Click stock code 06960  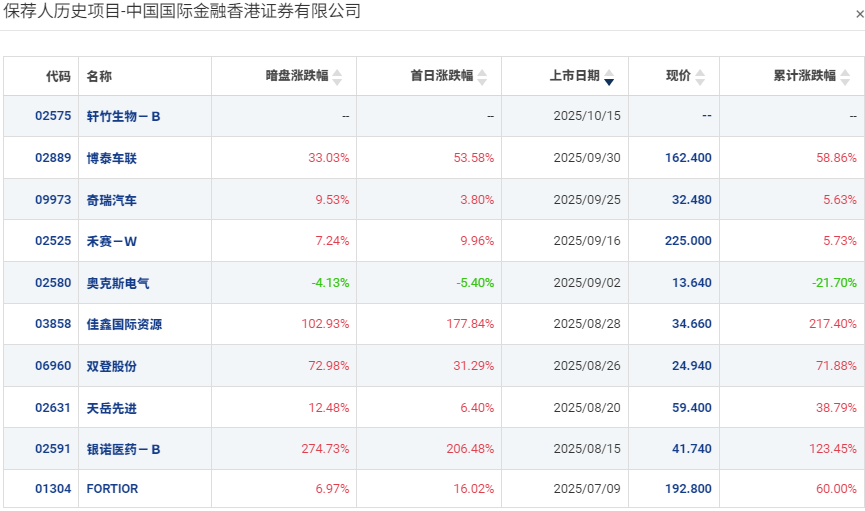click(x=53, y=366)
